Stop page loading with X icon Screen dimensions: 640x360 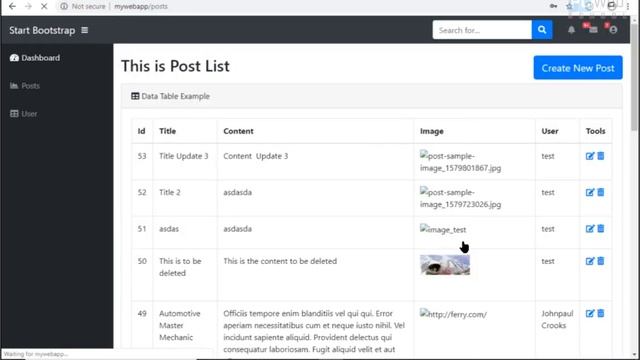click(44, 7)
